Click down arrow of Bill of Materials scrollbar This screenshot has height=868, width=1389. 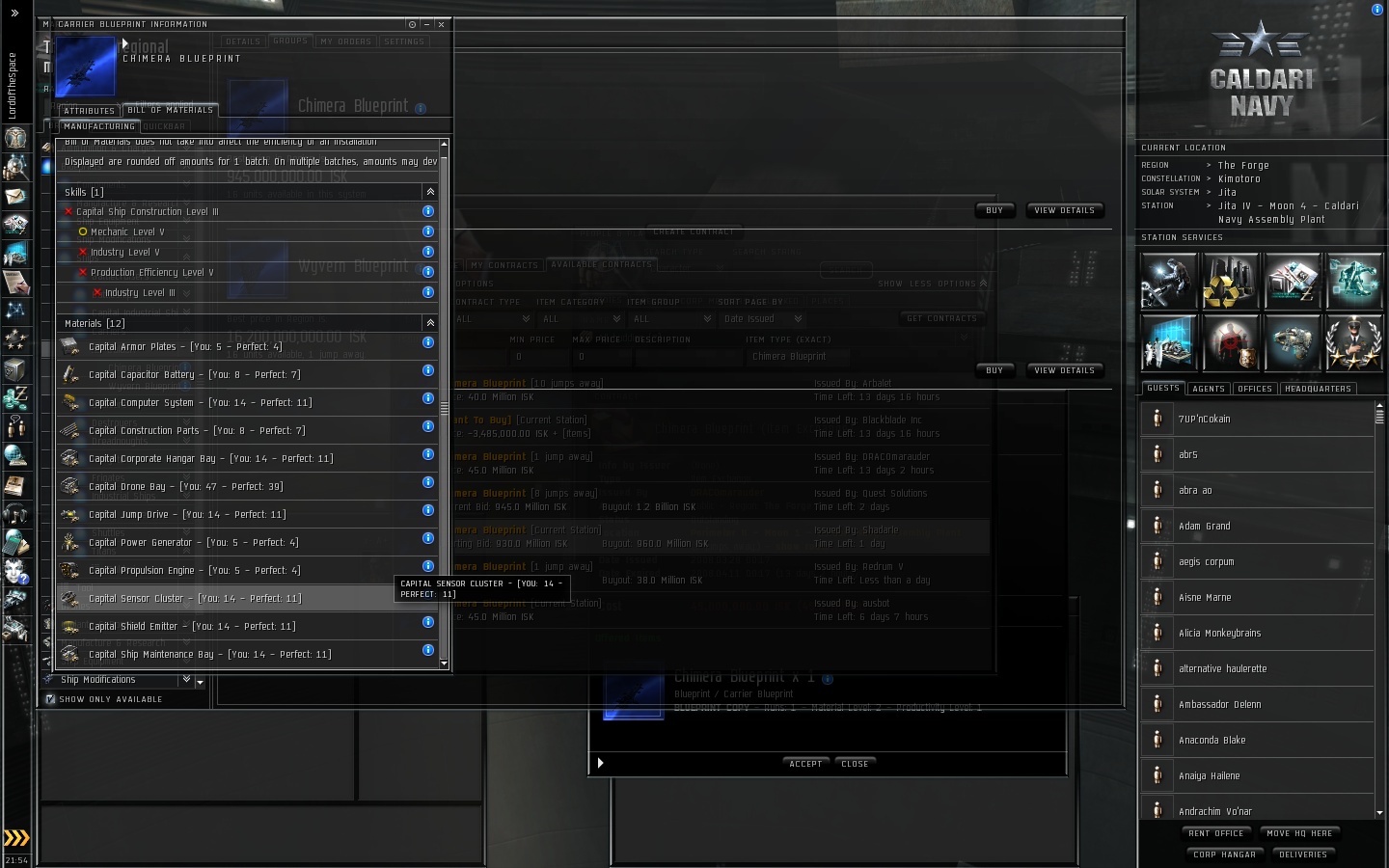tap(444, 664)
